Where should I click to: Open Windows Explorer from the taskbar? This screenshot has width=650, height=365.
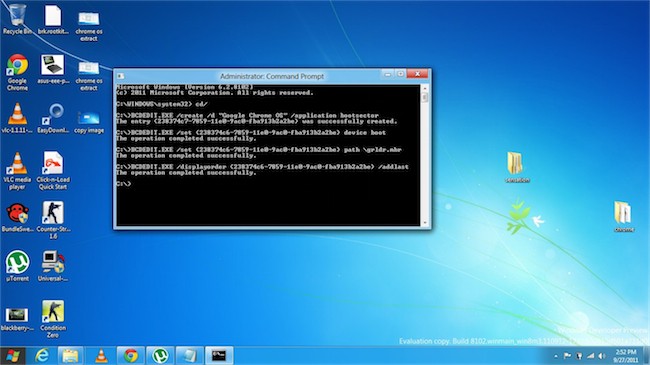(x=70, y=355)
